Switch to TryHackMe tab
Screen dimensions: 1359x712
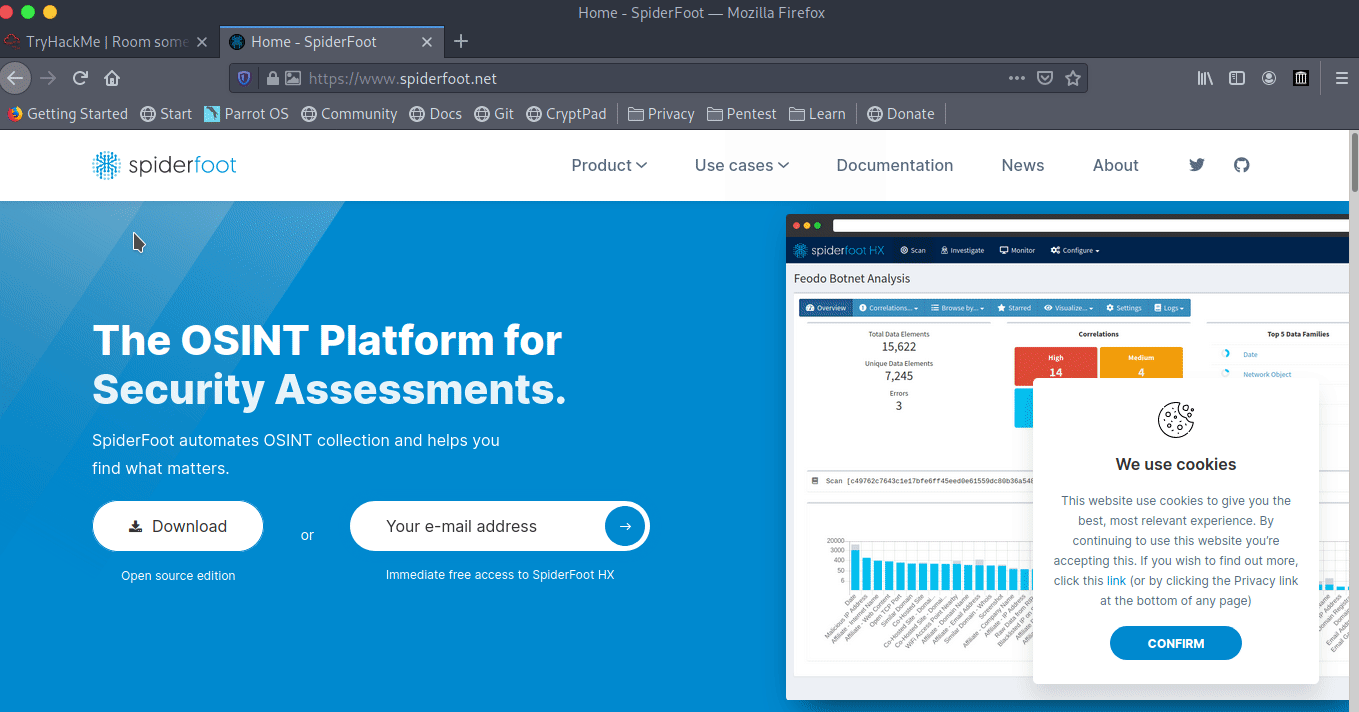107,41
